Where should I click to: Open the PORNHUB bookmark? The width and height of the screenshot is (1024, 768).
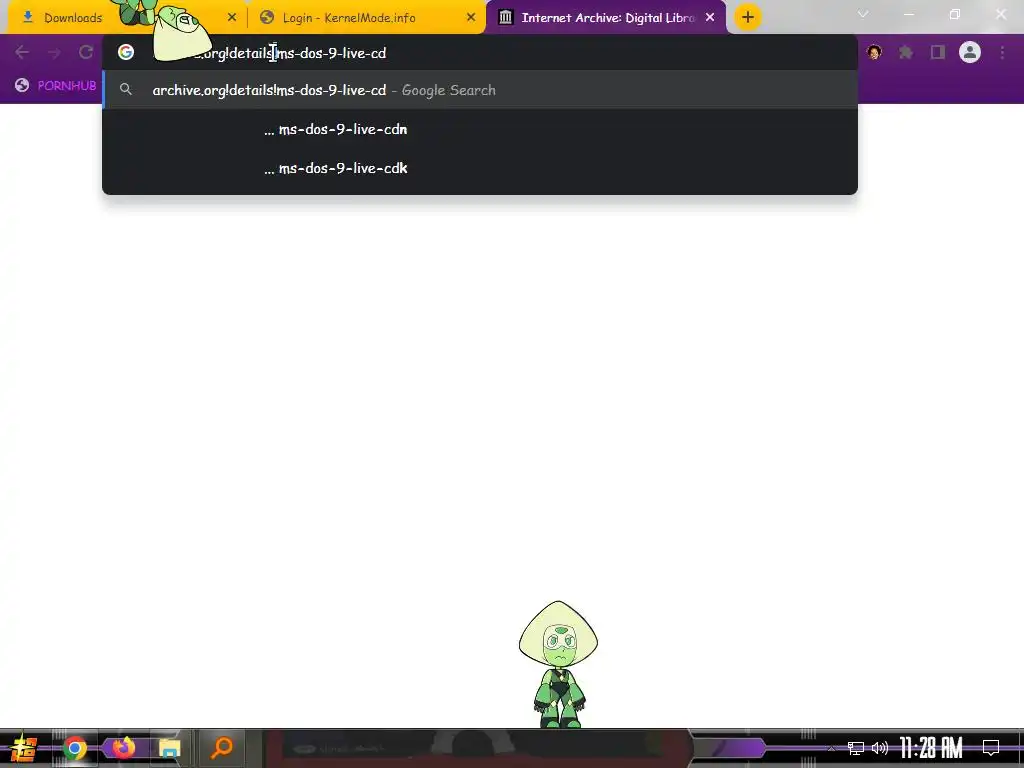(x=56, y=86)
